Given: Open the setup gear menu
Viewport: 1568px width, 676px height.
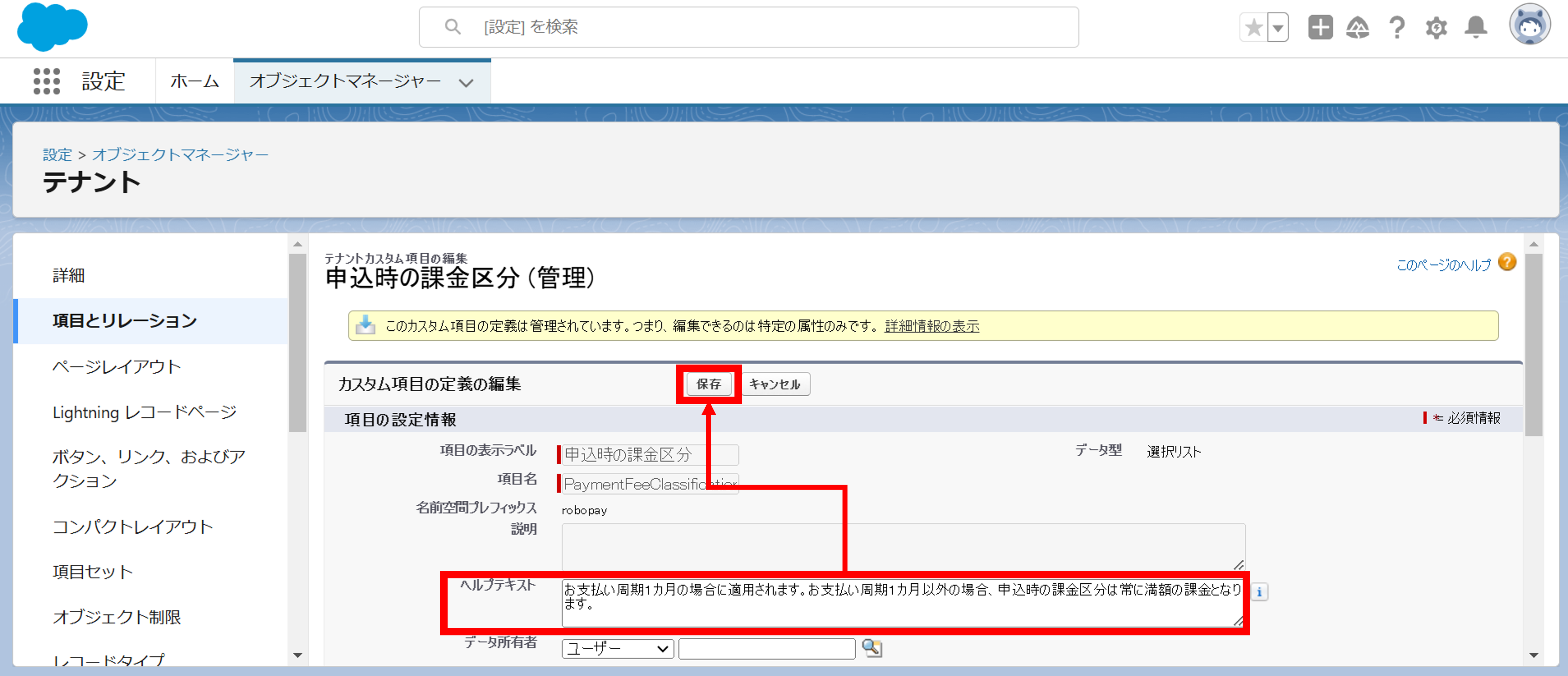Looking at the screenshot, I should click(1436, 27).
